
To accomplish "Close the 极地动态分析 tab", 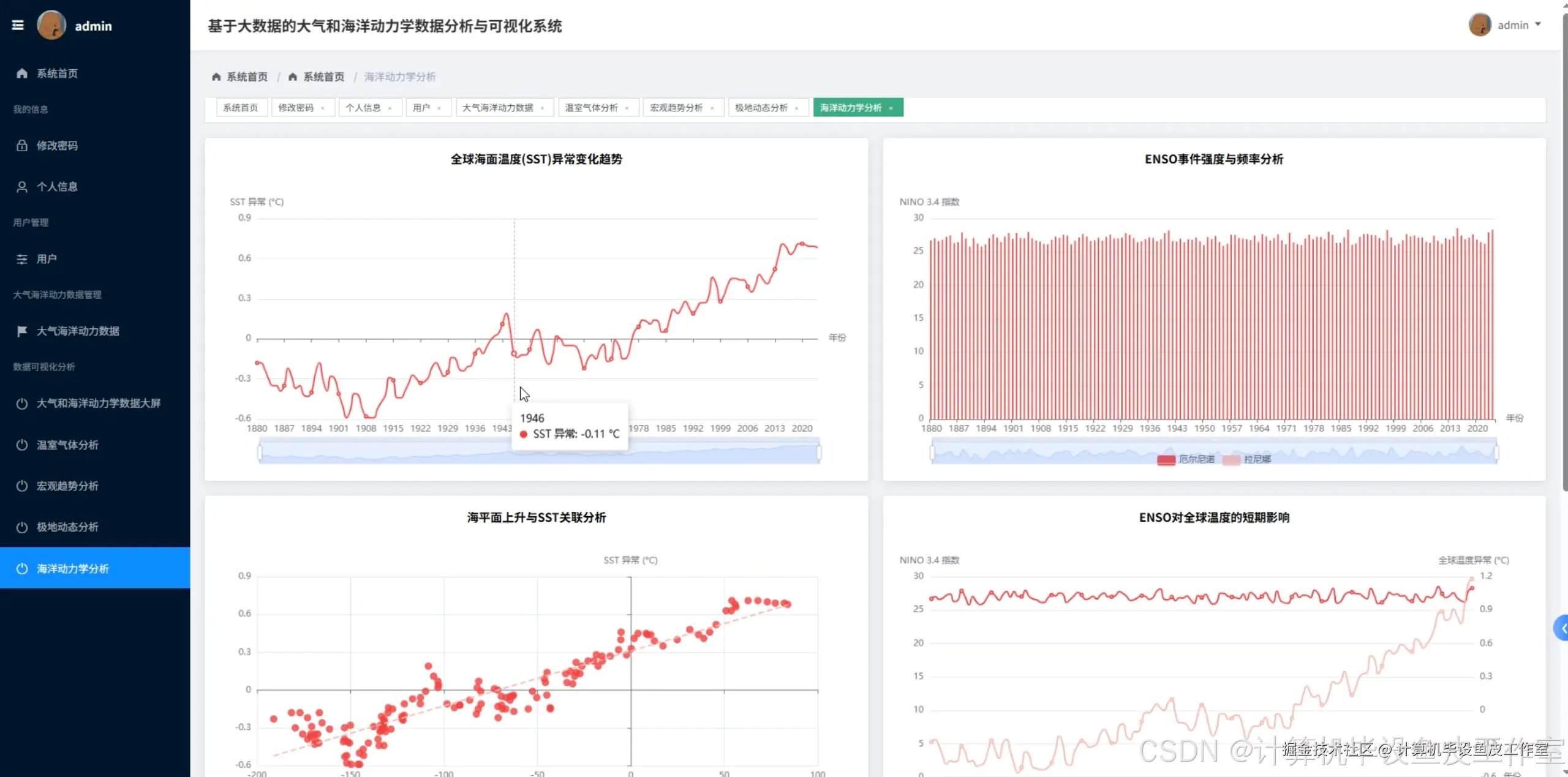I will point(797,108).
